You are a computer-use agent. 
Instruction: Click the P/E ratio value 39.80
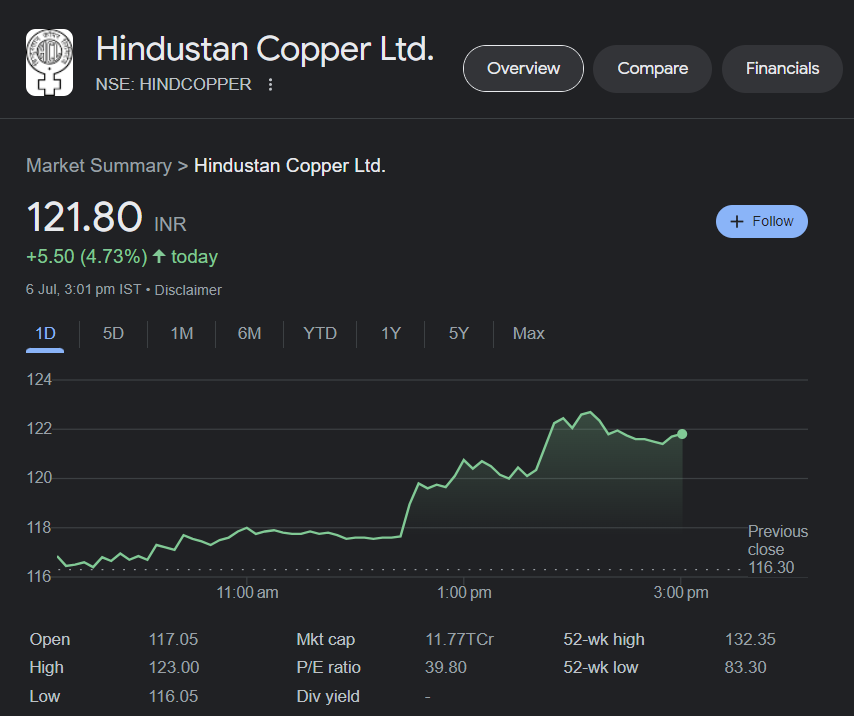point(446,668)
